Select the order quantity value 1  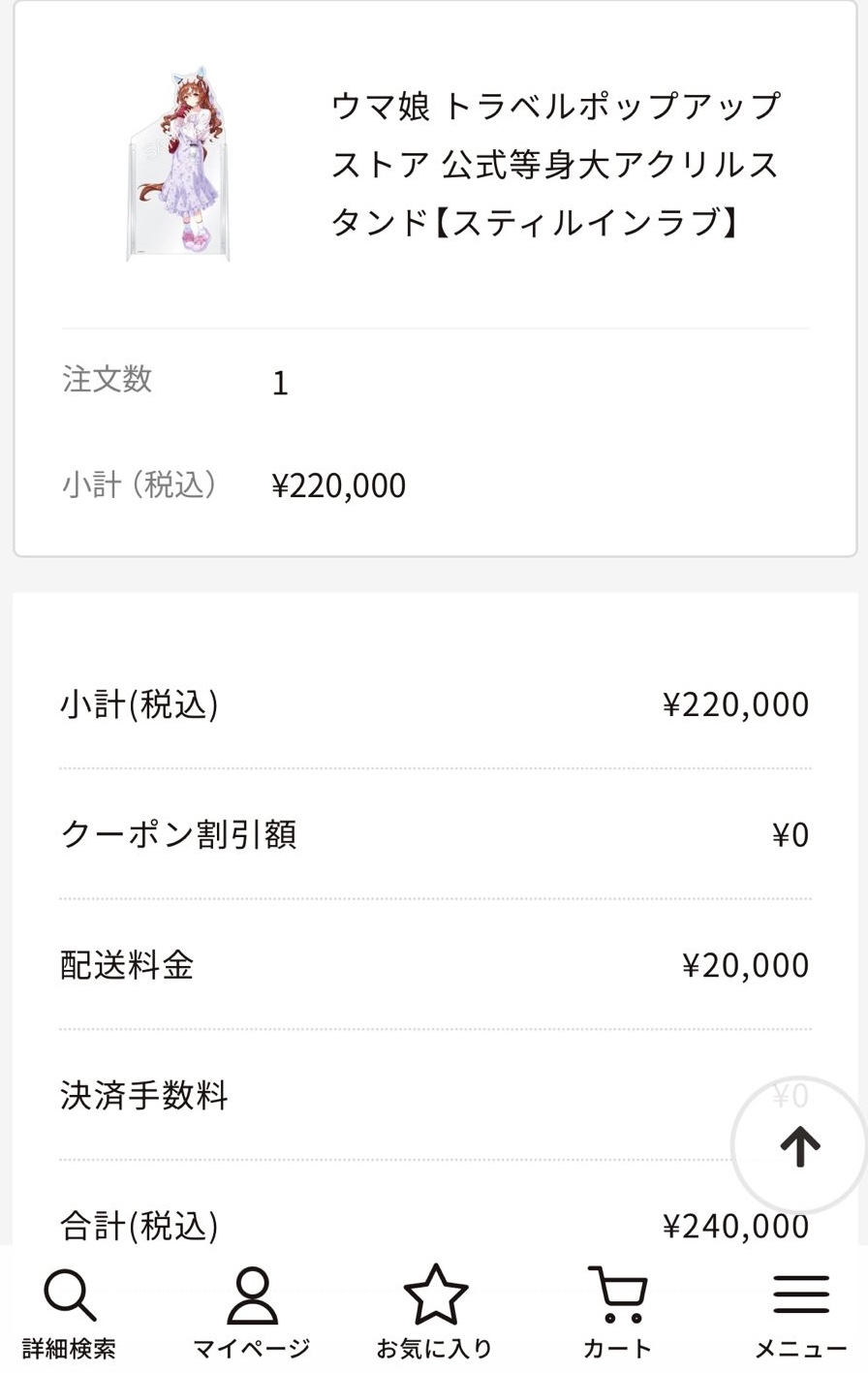tap(280, 384)
